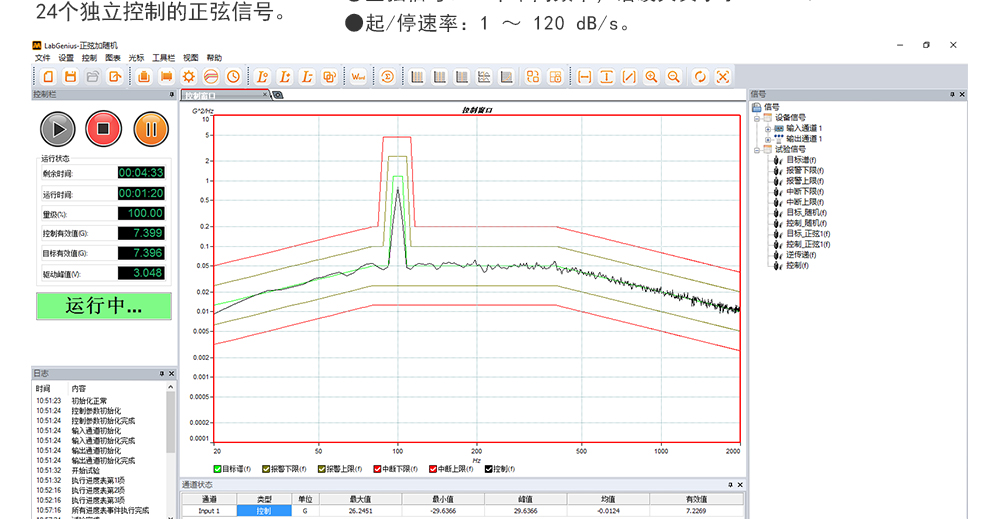Open the 工具栏 menu

163,58
